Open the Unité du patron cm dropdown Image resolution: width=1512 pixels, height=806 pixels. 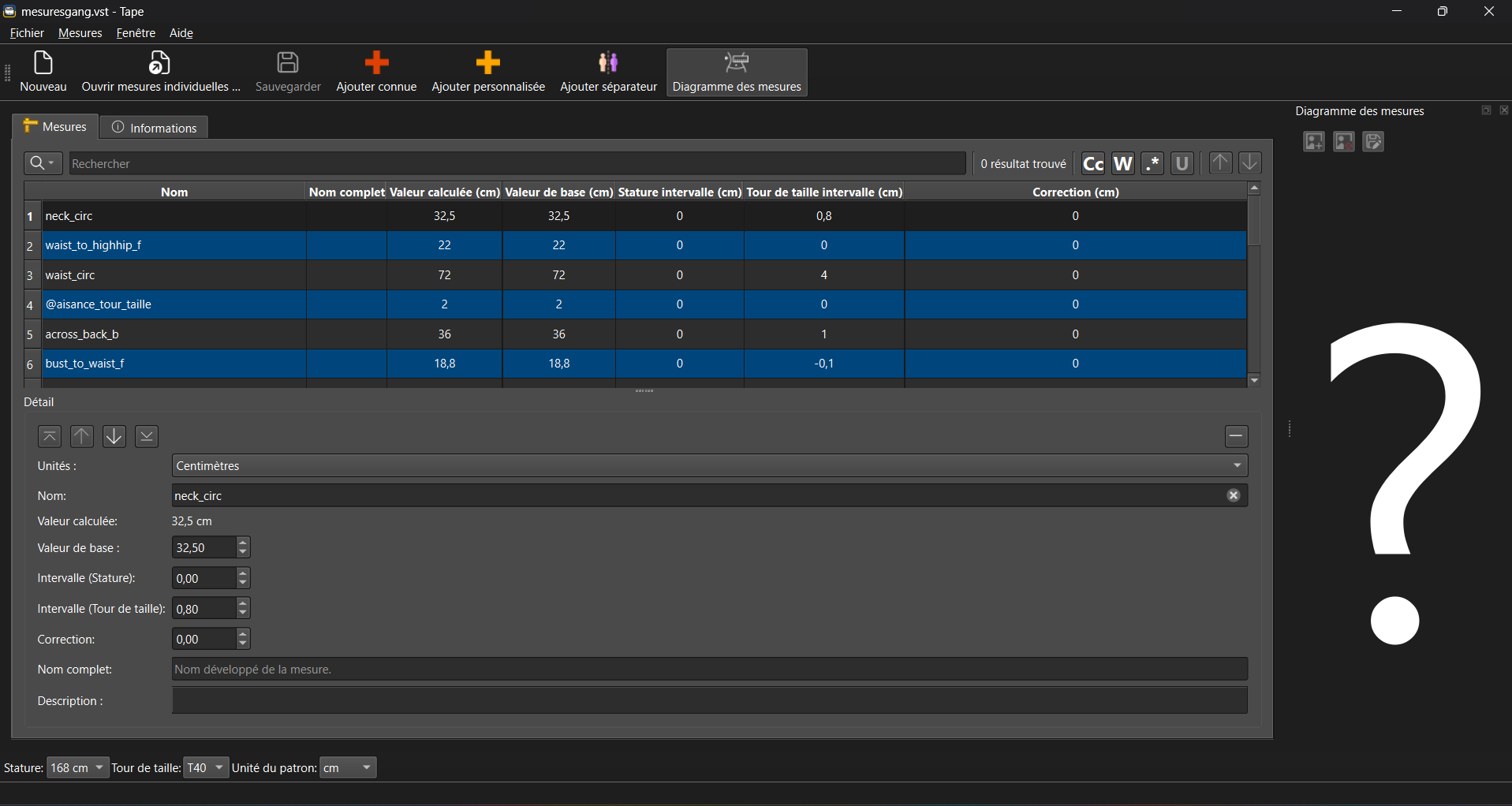(348, 767)
